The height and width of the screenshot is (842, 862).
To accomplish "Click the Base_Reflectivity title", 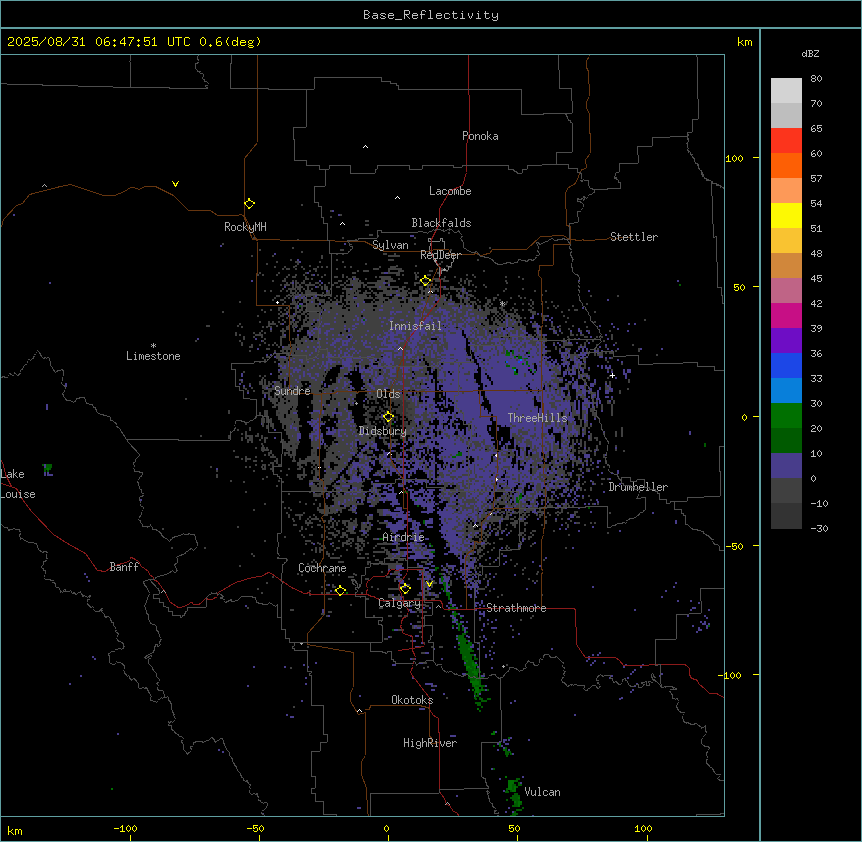I will tap(431, 15).
